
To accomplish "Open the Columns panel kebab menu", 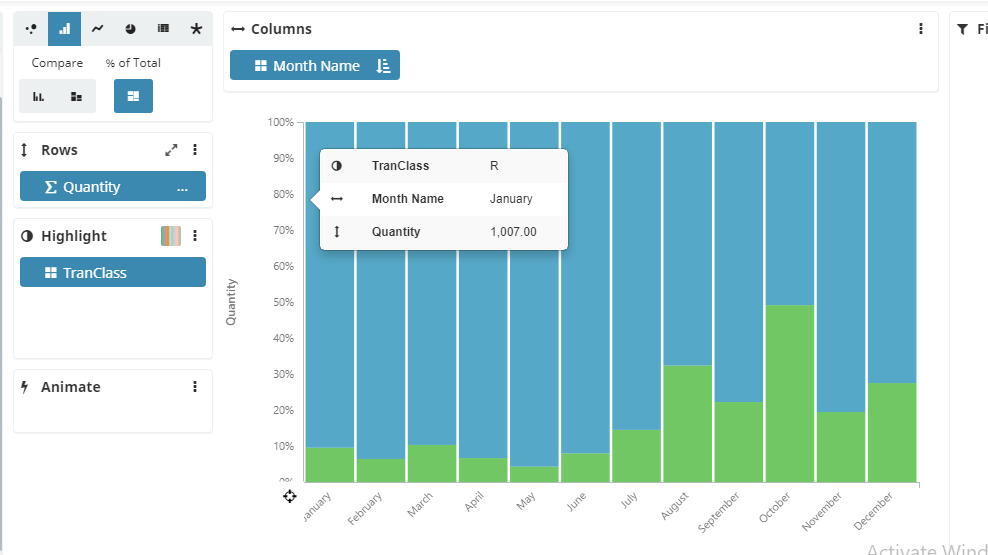I will [x=921, y=29].
